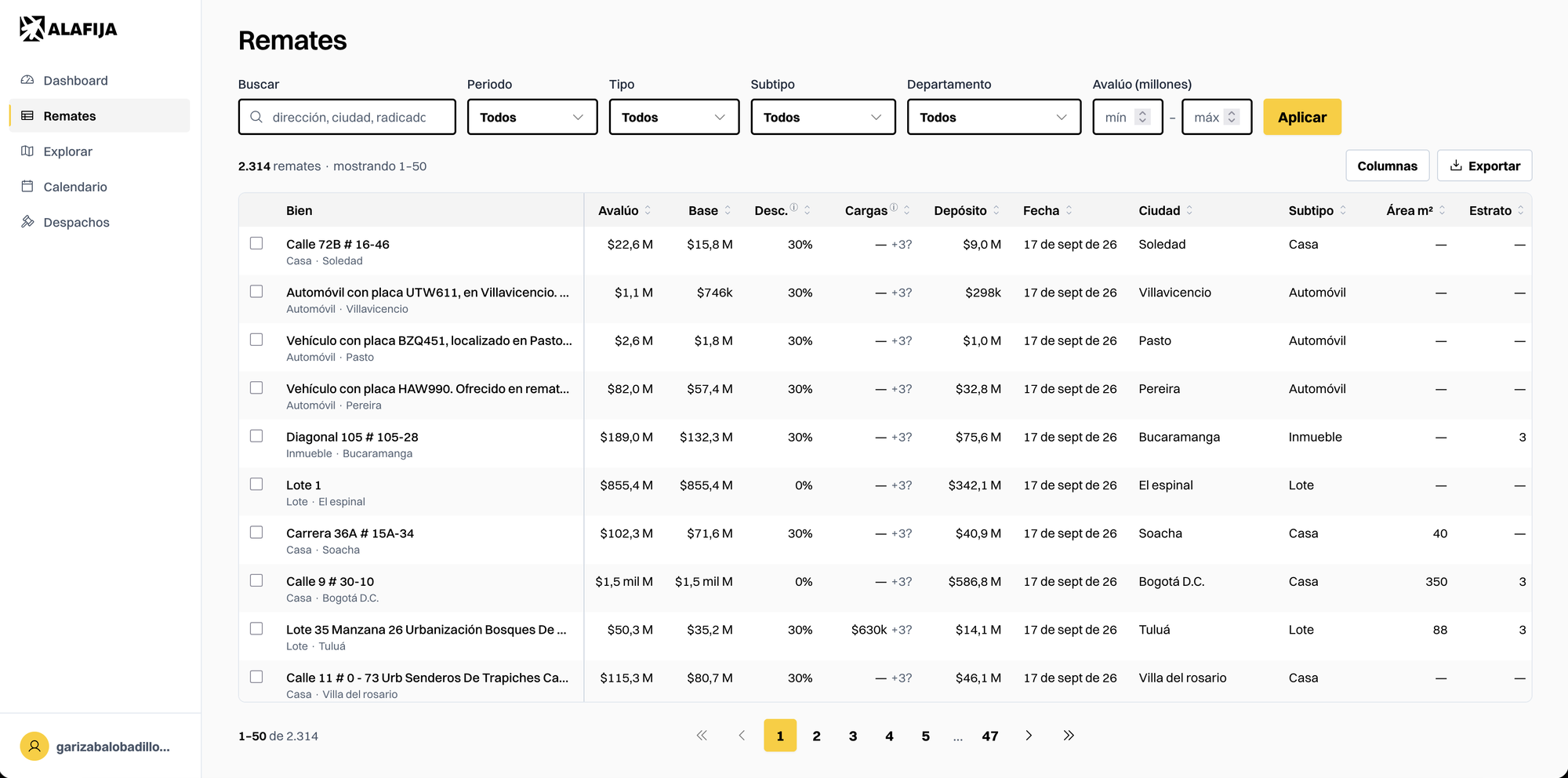Screen dimensions: 1568x778
Task: Go to Dashboard in the sidebar
Action: pyautogui.click(x=100, y=80)
